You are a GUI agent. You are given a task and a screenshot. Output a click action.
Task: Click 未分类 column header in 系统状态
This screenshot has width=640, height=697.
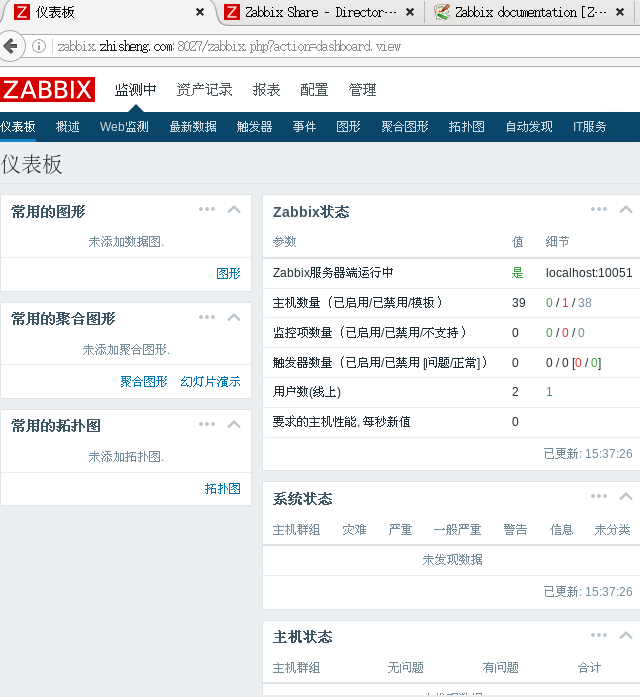point(612,529)
